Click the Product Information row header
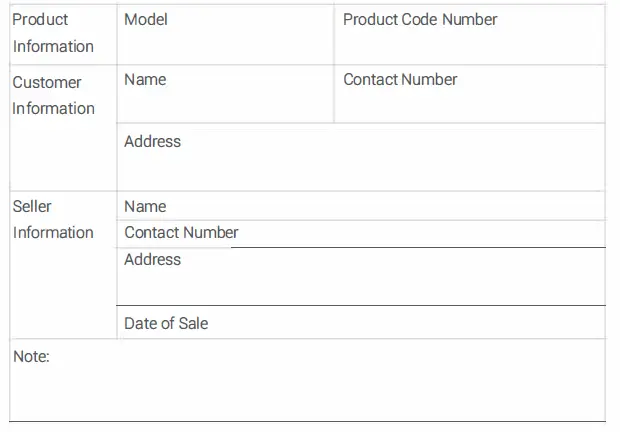620x432 pixels. coord(53,33)
